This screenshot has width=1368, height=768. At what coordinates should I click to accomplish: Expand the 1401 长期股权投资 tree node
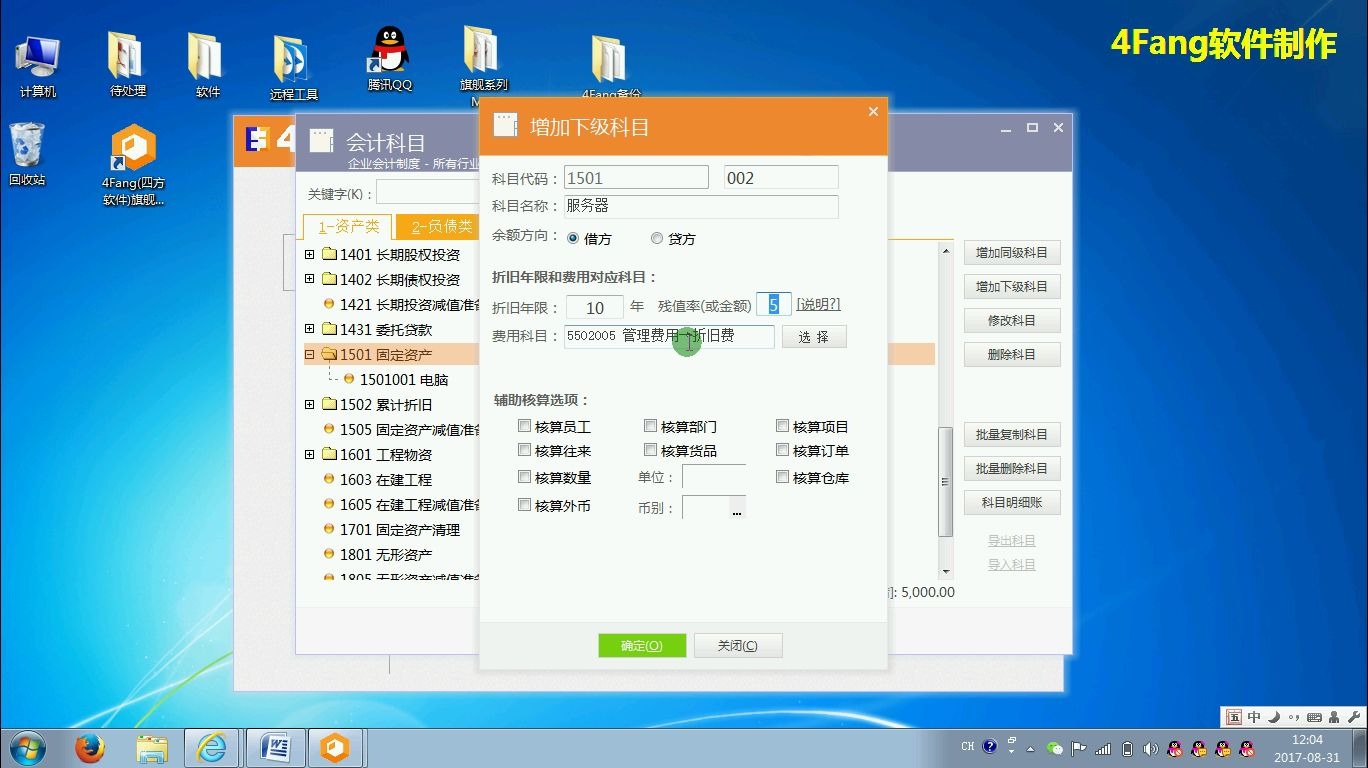[x=309, y=255]
